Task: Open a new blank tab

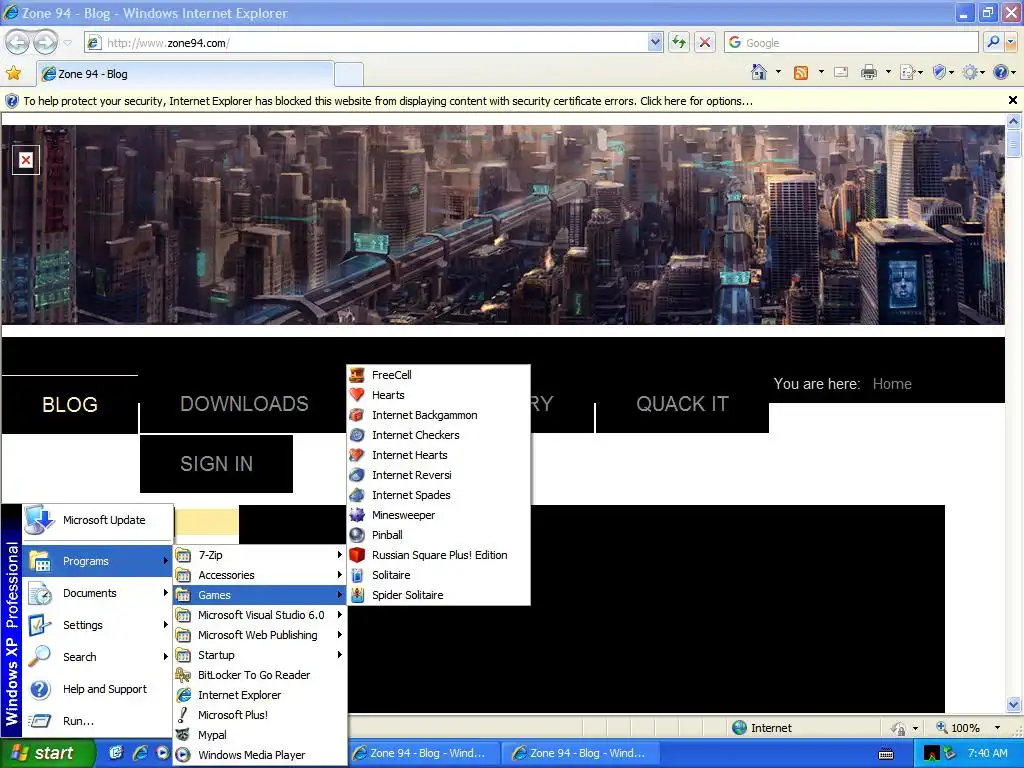Action: (349, 74)
